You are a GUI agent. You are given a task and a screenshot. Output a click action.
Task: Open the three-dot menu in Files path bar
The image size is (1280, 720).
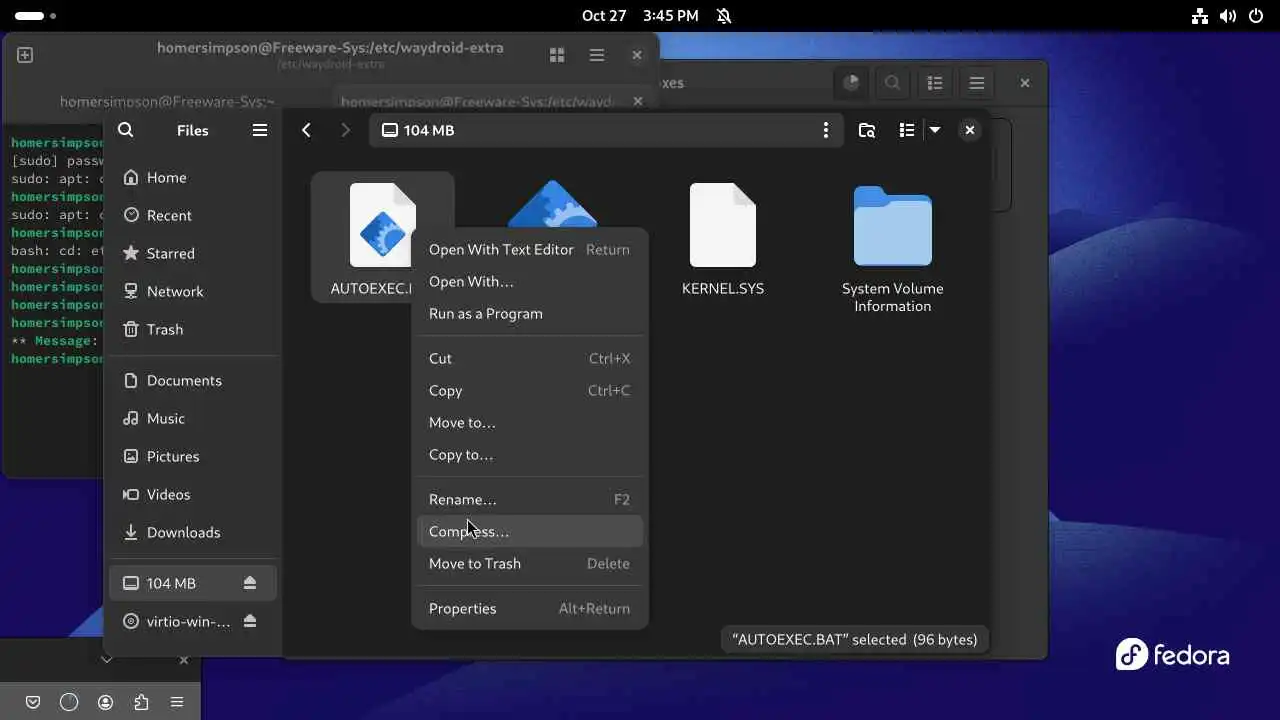[x=825, y=130]
